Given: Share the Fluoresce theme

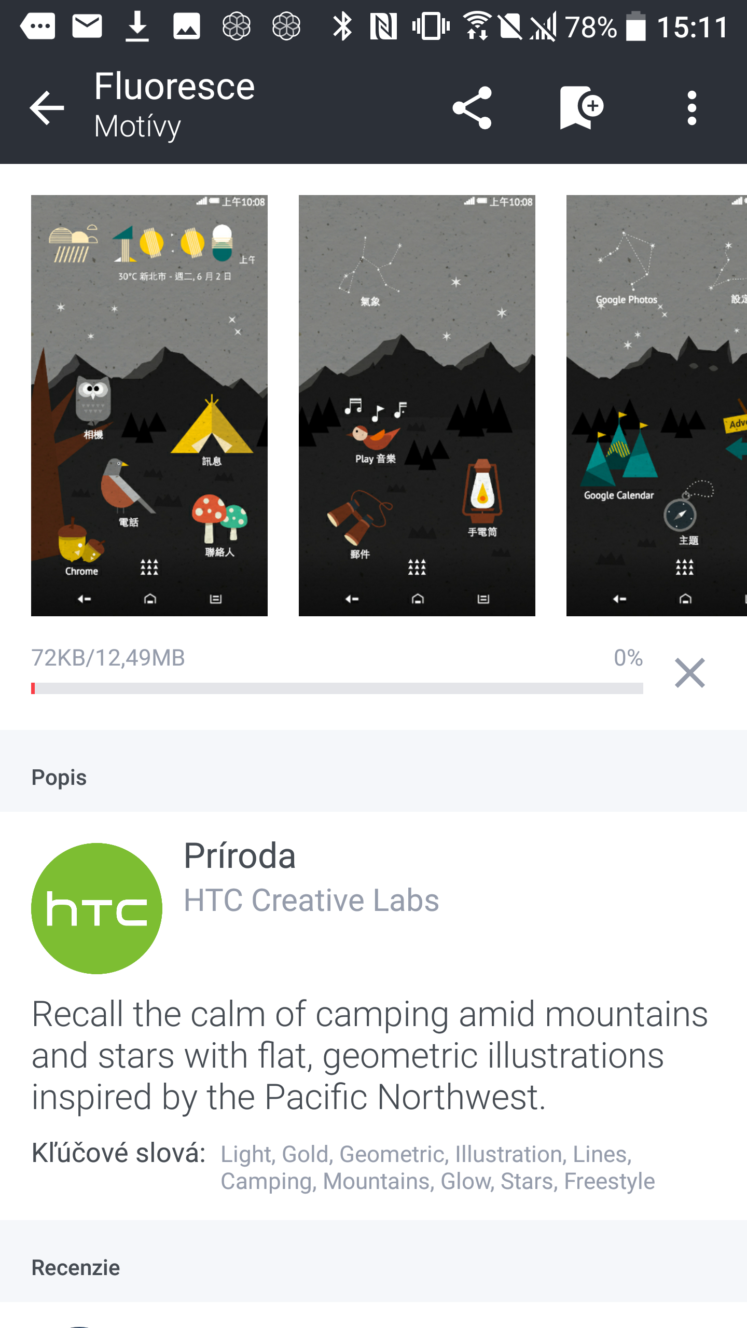Looking at the screenshot, I should [472, 108].
